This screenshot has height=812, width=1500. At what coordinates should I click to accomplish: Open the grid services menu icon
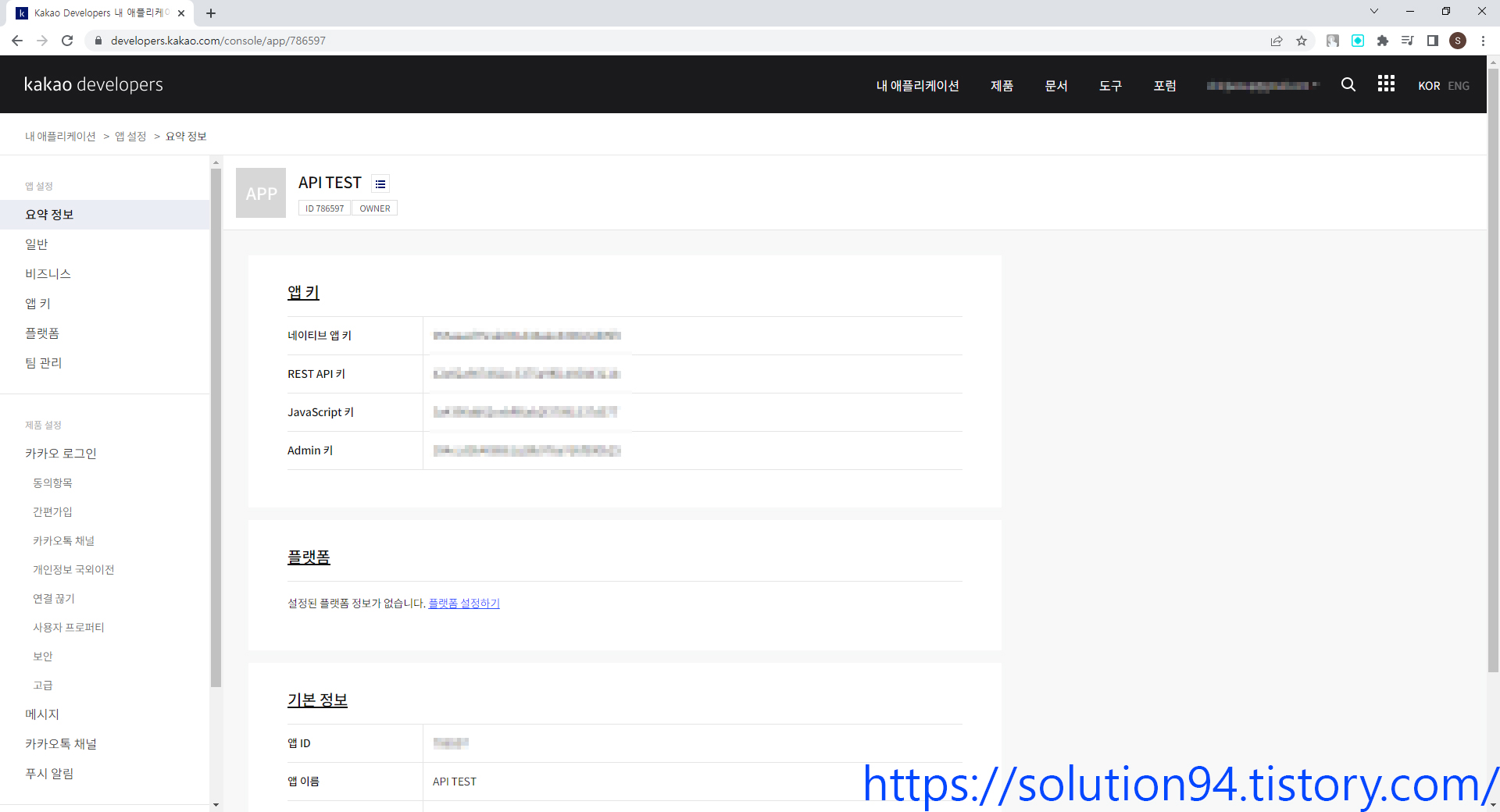(1386, 84)
